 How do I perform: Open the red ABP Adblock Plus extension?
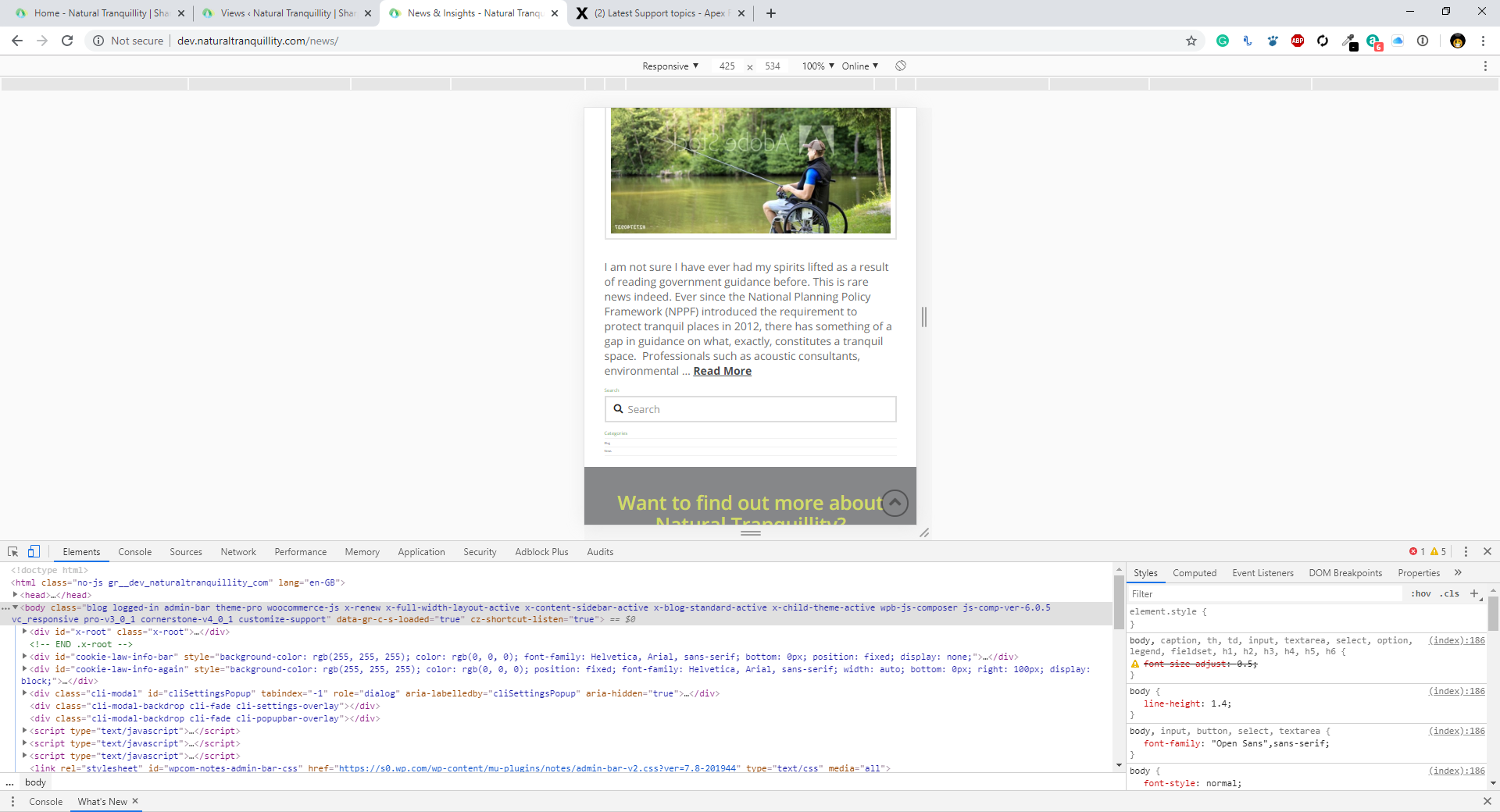(1298, 41)
